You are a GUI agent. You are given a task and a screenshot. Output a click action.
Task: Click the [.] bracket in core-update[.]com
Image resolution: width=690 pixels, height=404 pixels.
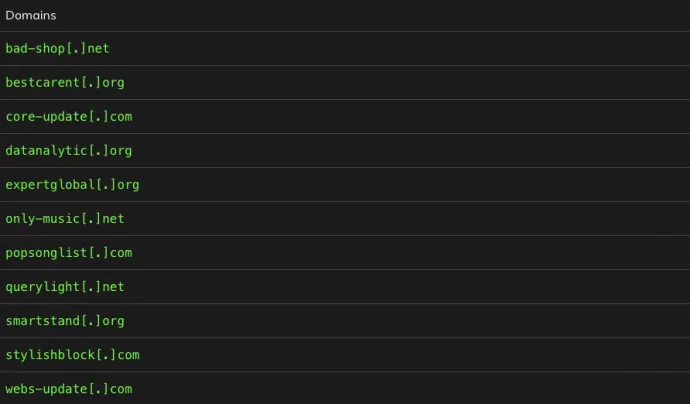coord(99,117)
